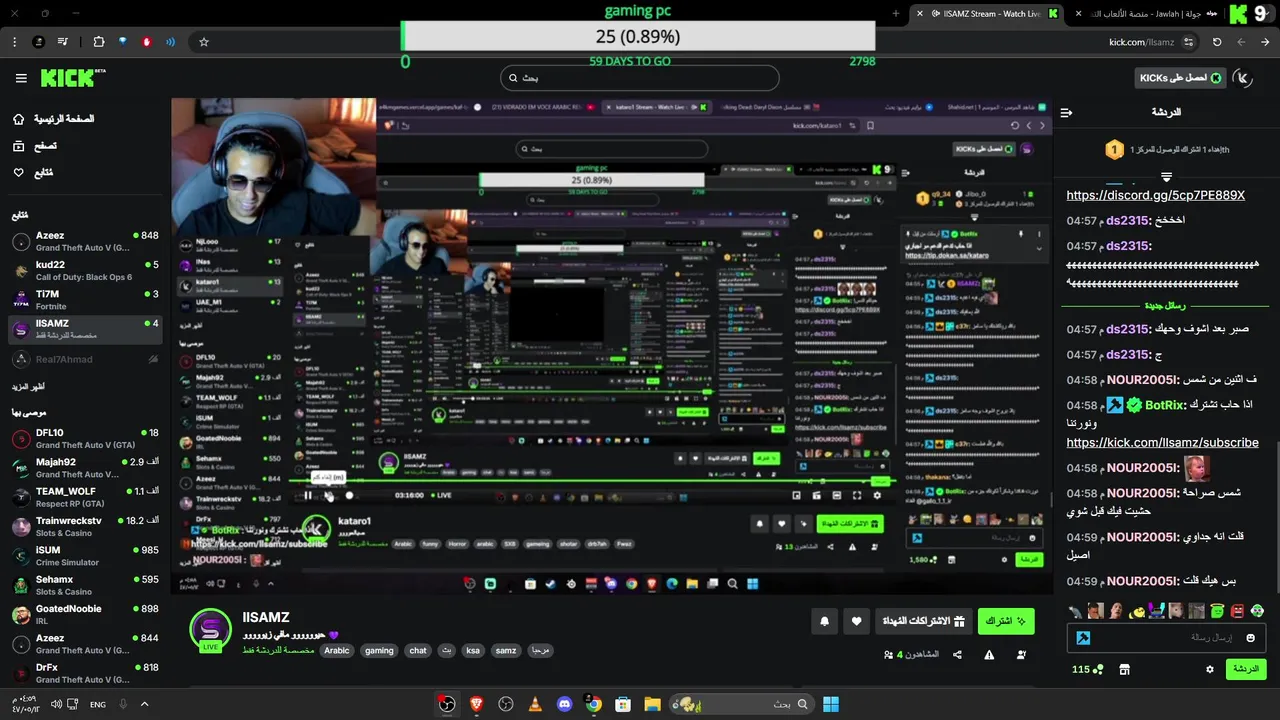Click the report warning triangle icon

[989, 655]
